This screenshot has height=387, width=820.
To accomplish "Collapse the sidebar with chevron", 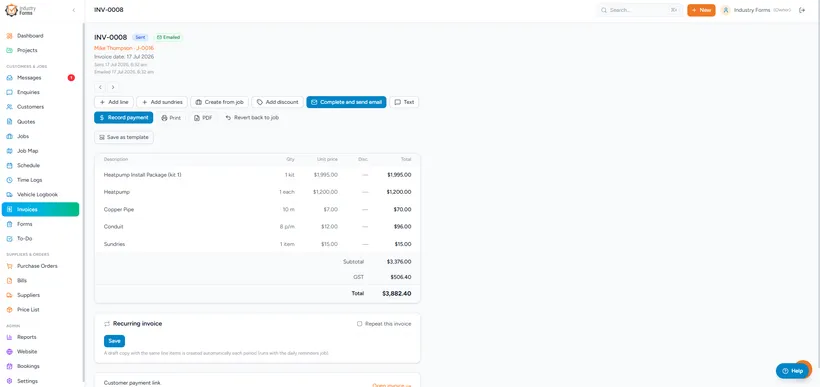I will 74,10.
